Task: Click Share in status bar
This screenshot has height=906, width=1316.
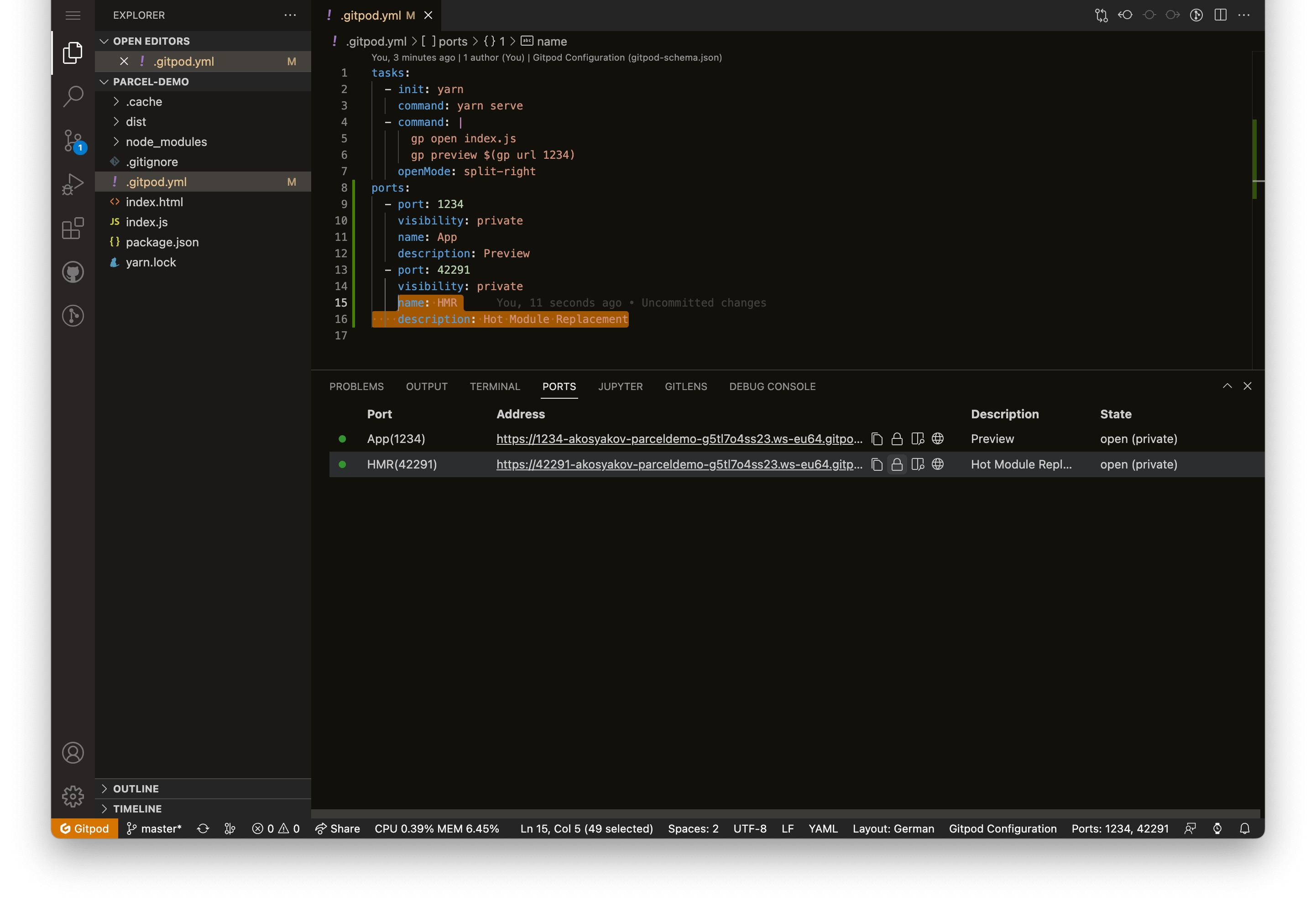Action: 338,829
